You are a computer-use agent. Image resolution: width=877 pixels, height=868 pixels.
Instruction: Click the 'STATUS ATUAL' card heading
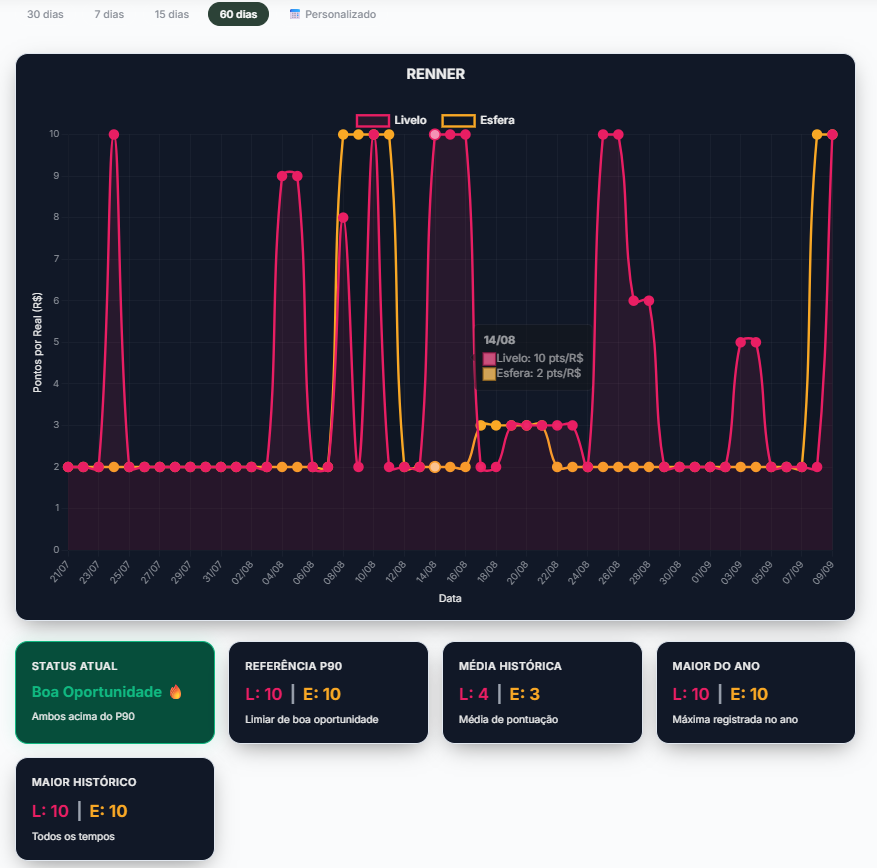(74, 666)
